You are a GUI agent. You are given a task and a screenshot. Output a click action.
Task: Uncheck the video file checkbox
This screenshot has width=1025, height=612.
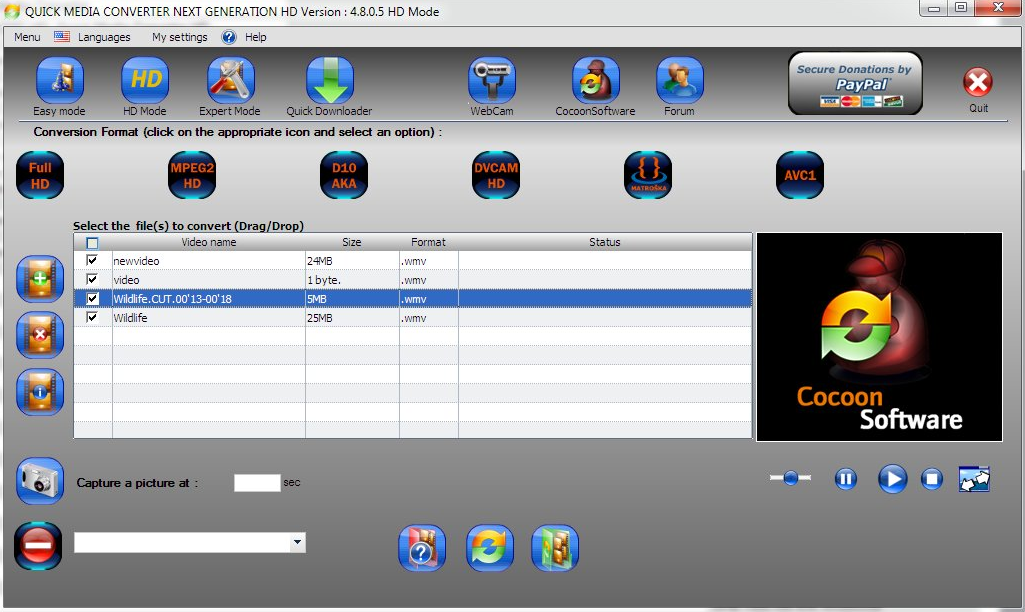coord(92,279)
